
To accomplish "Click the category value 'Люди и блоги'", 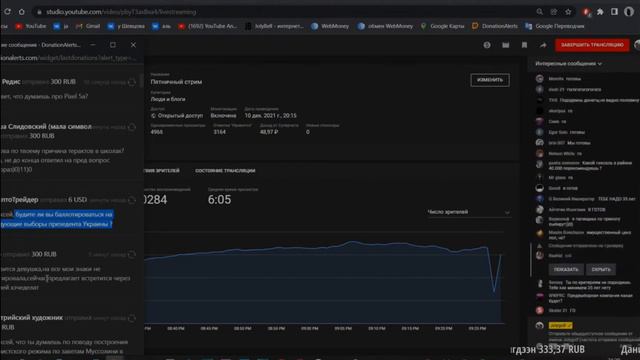I will point(168,99).
